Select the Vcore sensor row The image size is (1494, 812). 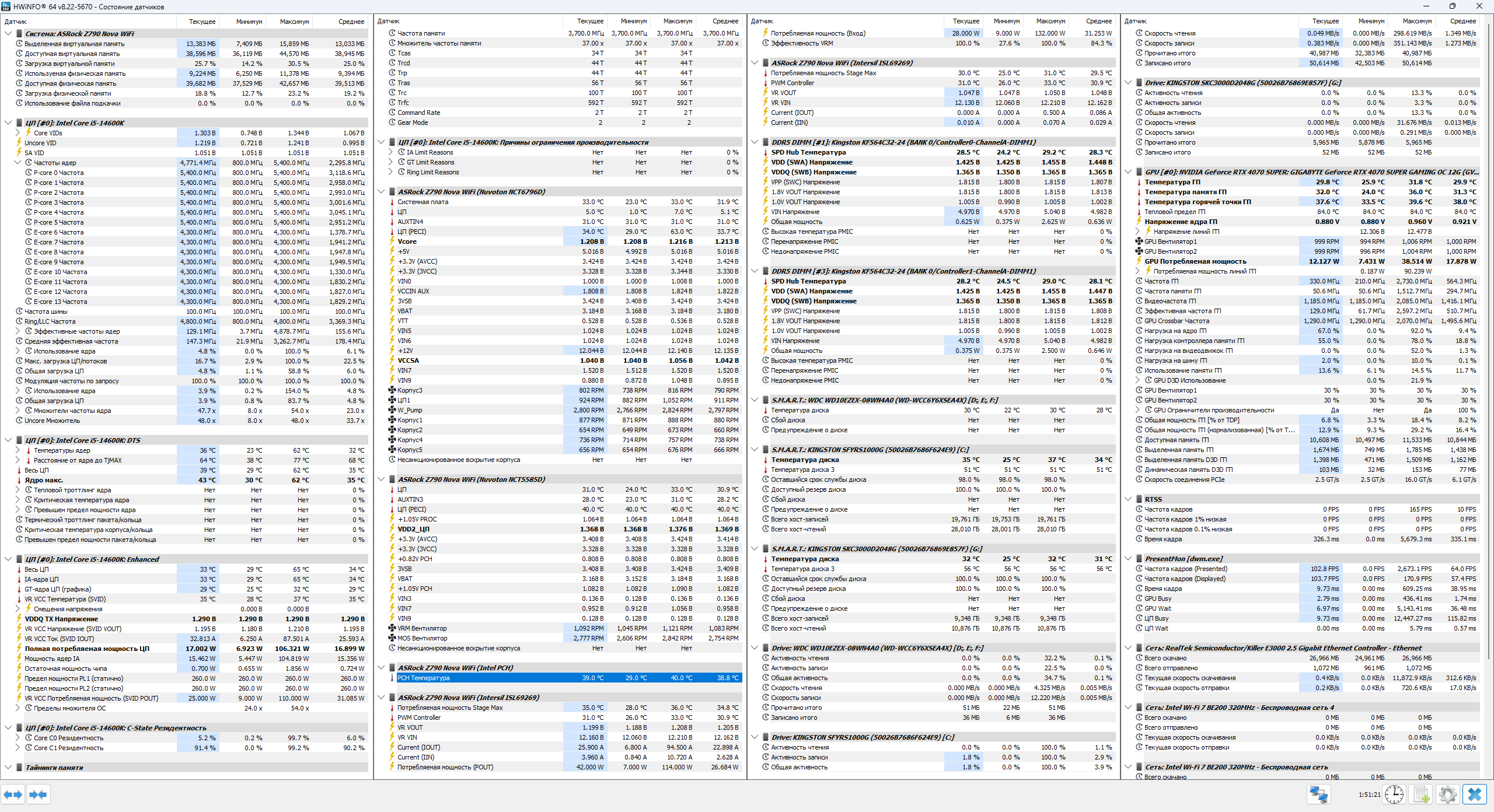pos(407,242)
